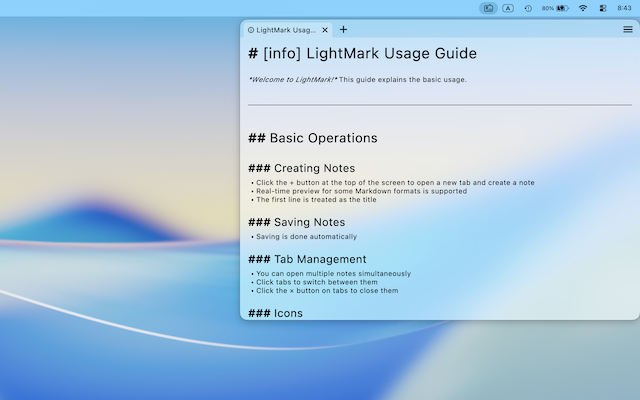This screenshot has width=640, height=400.
Task: Close the LightMark Usage Guide tab
Action: 326,30
